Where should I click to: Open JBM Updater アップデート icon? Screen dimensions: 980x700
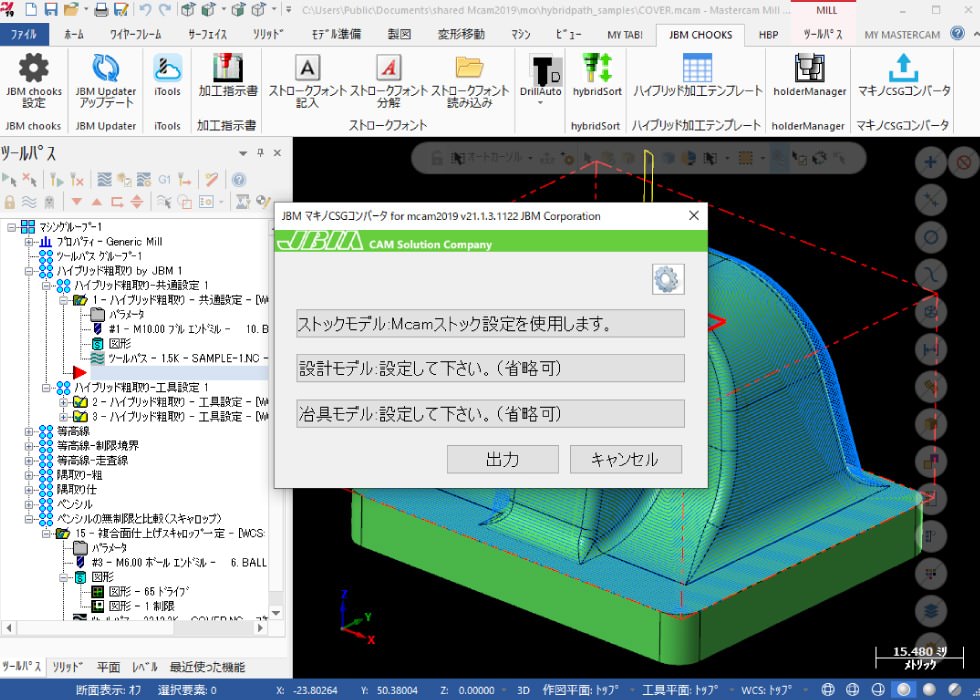(106, 69)
